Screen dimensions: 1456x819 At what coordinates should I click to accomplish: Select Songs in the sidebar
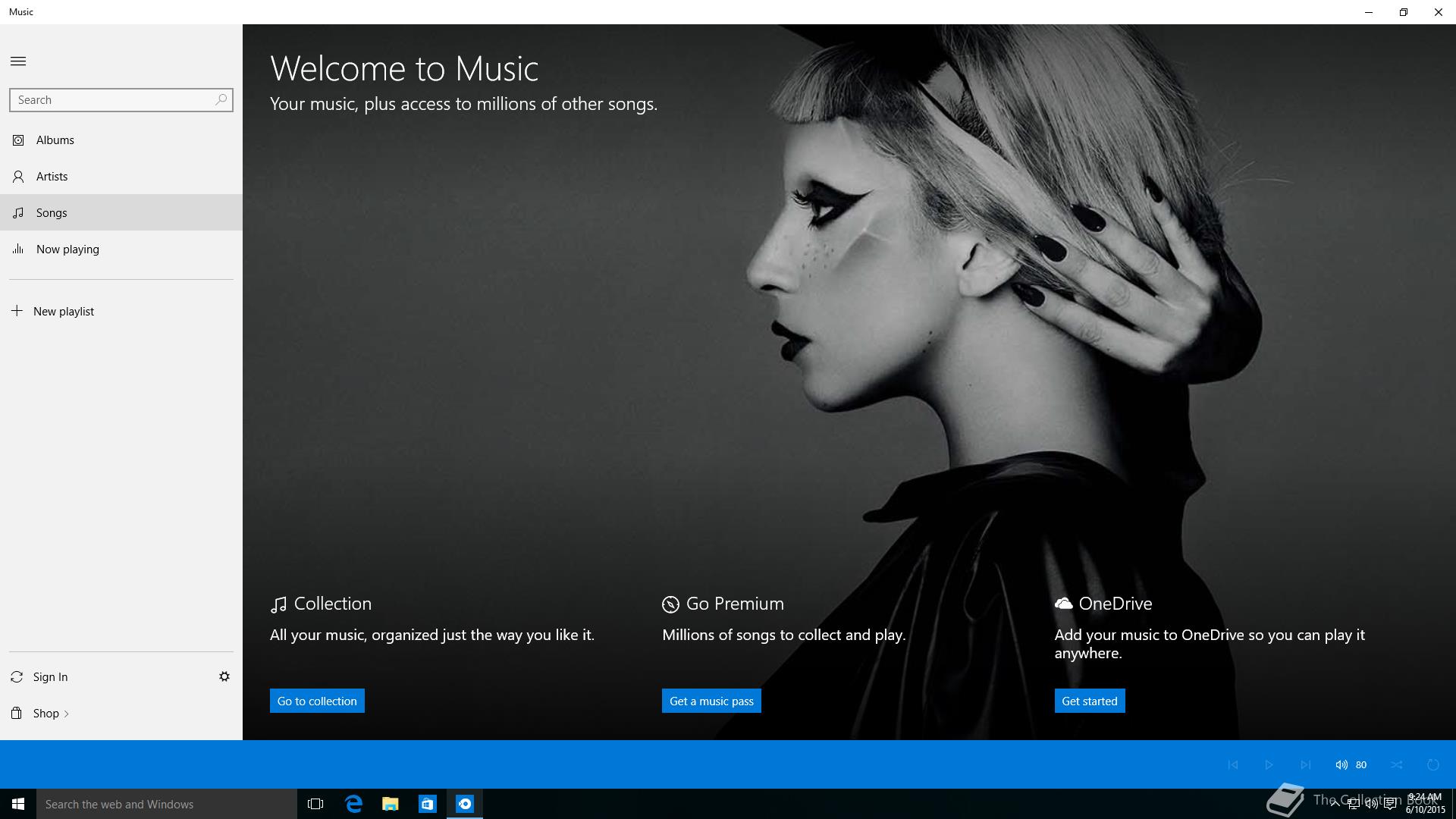[x=52, y=213]
